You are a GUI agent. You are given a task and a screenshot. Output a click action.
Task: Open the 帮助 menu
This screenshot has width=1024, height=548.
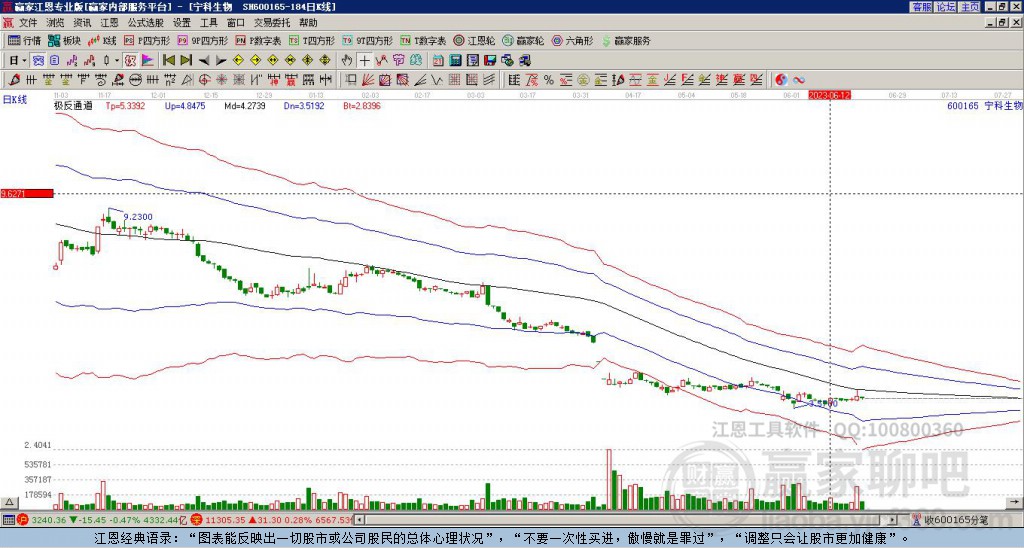pyautogui.click(x=308, y=23)
